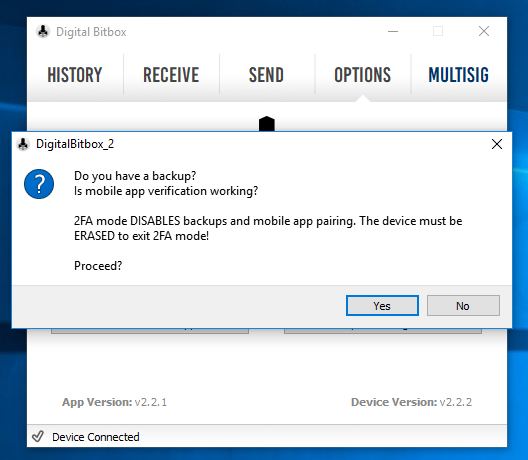This screenshot has width=528, height=460.
Task: Click the DigitalBitbox_2 dialog title icon
Action: click(23, 144)
